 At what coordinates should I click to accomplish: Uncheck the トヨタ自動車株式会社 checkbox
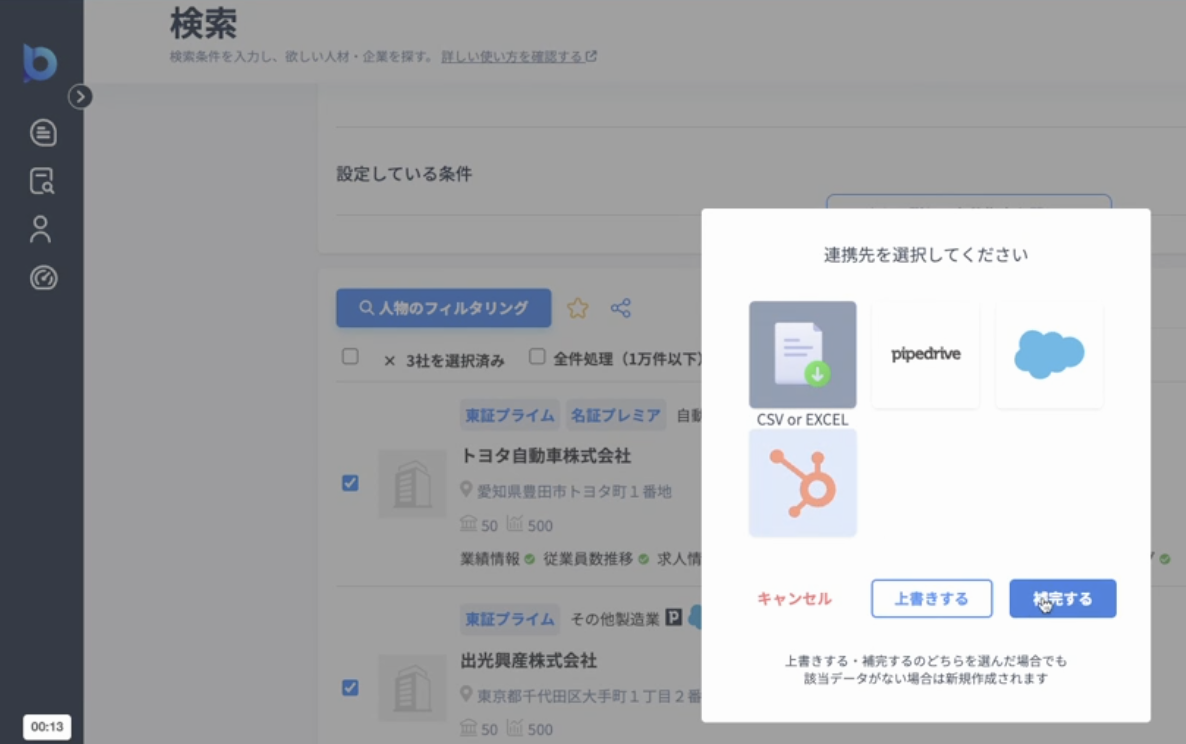350,482
